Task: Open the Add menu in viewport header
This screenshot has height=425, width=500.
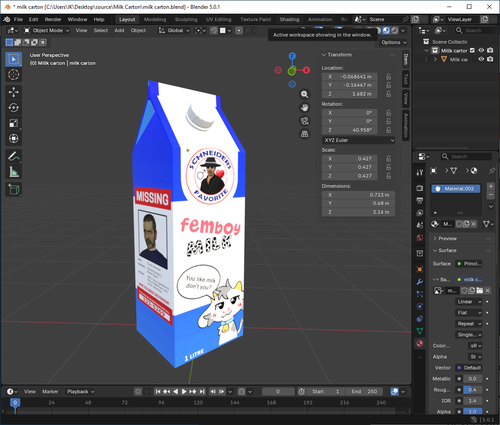Action: (119, 31)
